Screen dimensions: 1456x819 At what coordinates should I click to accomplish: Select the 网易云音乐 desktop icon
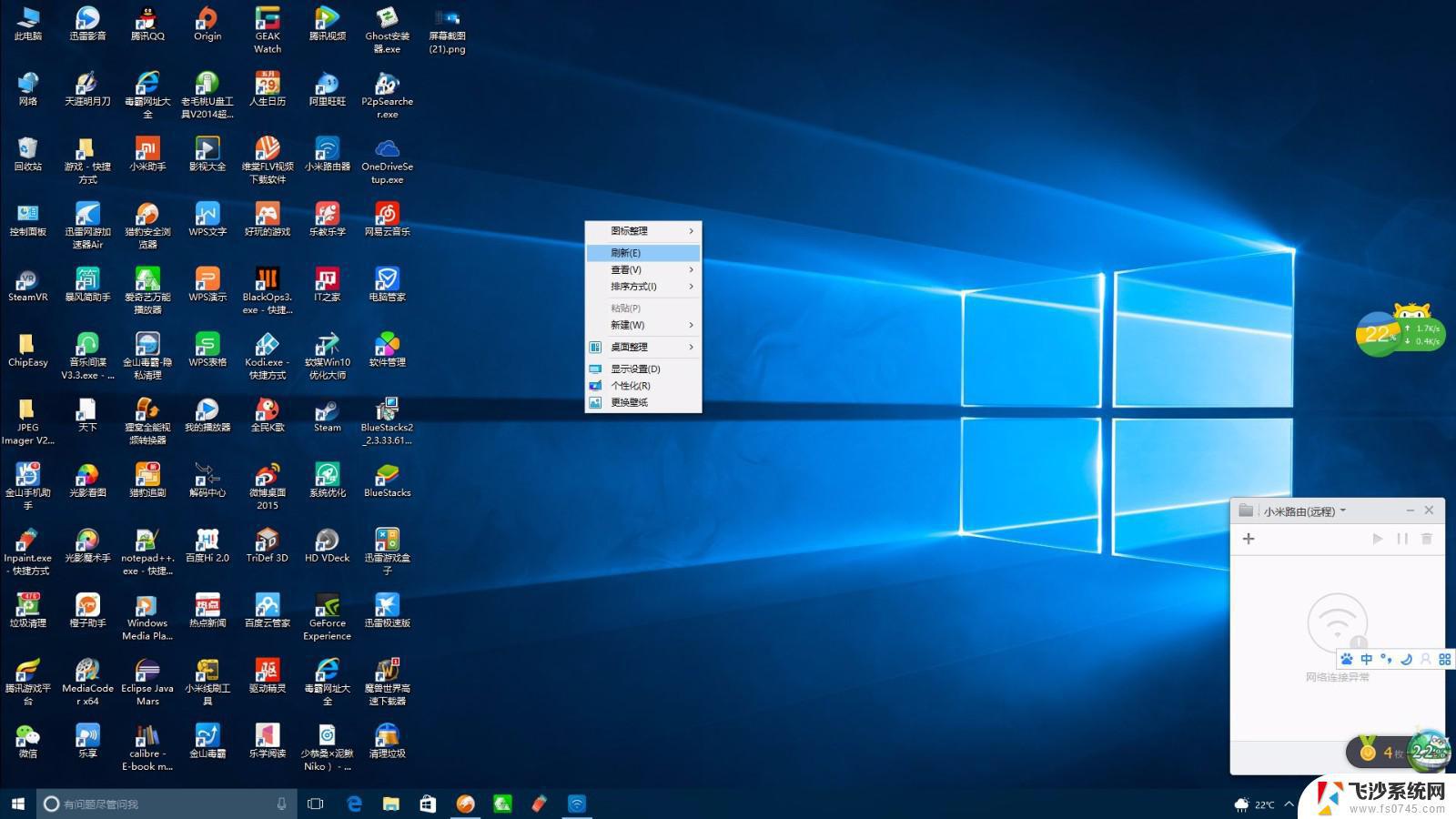click(x=387, y=219)
